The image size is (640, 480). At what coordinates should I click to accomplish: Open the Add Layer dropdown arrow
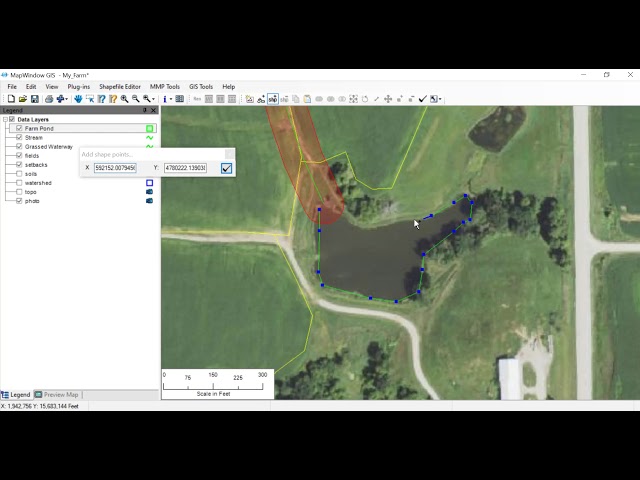(67, 99)
